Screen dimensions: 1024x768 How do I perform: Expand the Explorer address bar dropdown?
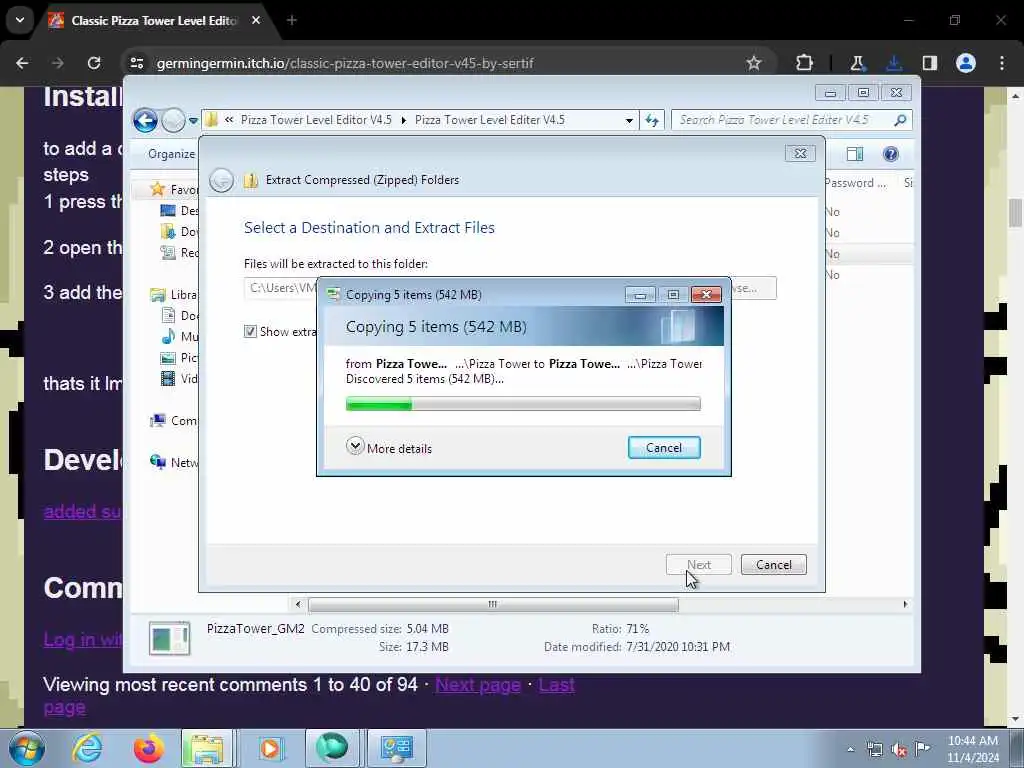point(629,120)
